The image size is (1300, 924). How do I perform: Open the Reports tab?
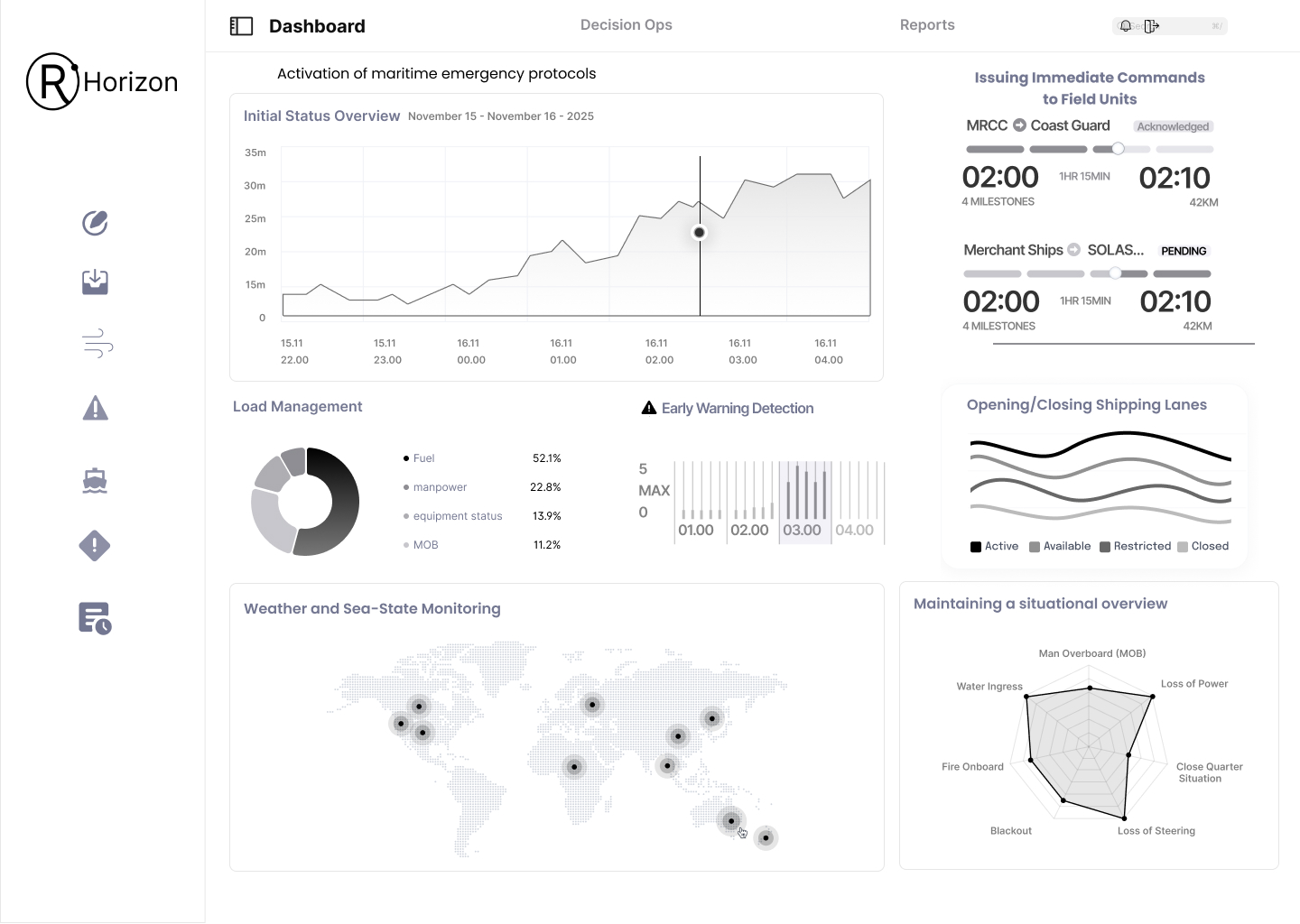coord(926,25)
